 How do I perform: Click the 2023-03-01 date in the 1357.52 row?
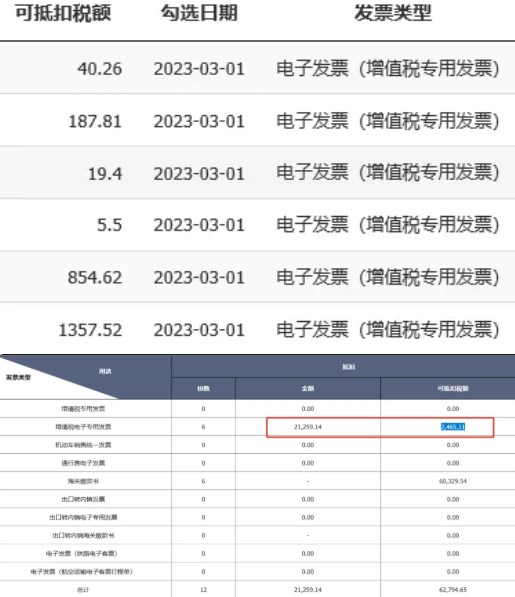tap(199, 330)
